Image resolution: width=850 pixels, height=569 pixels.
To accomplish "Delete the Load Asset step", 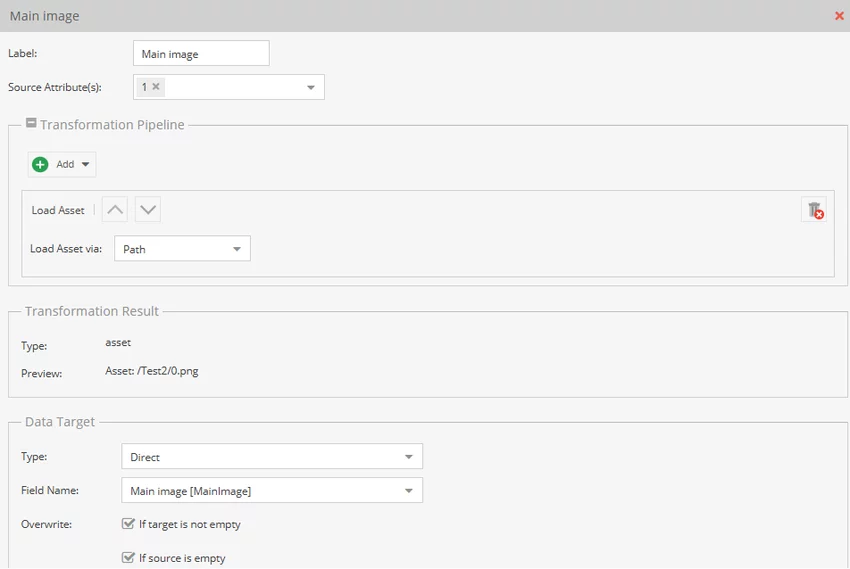I will pos(814,210).
